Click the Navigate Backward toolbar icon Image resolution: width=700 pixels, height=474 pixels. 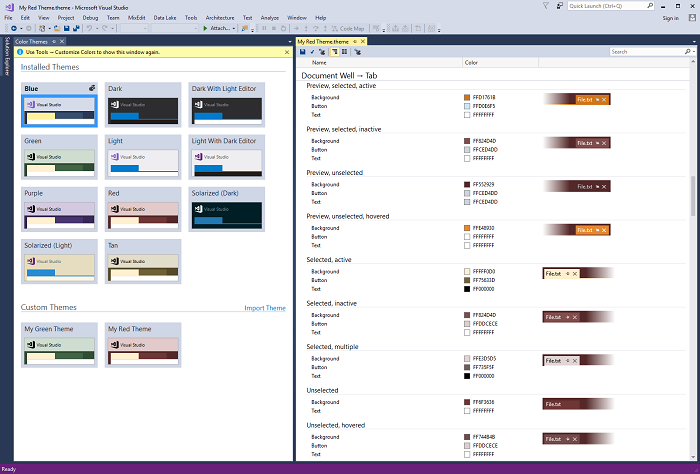click(x=14, y=29)
